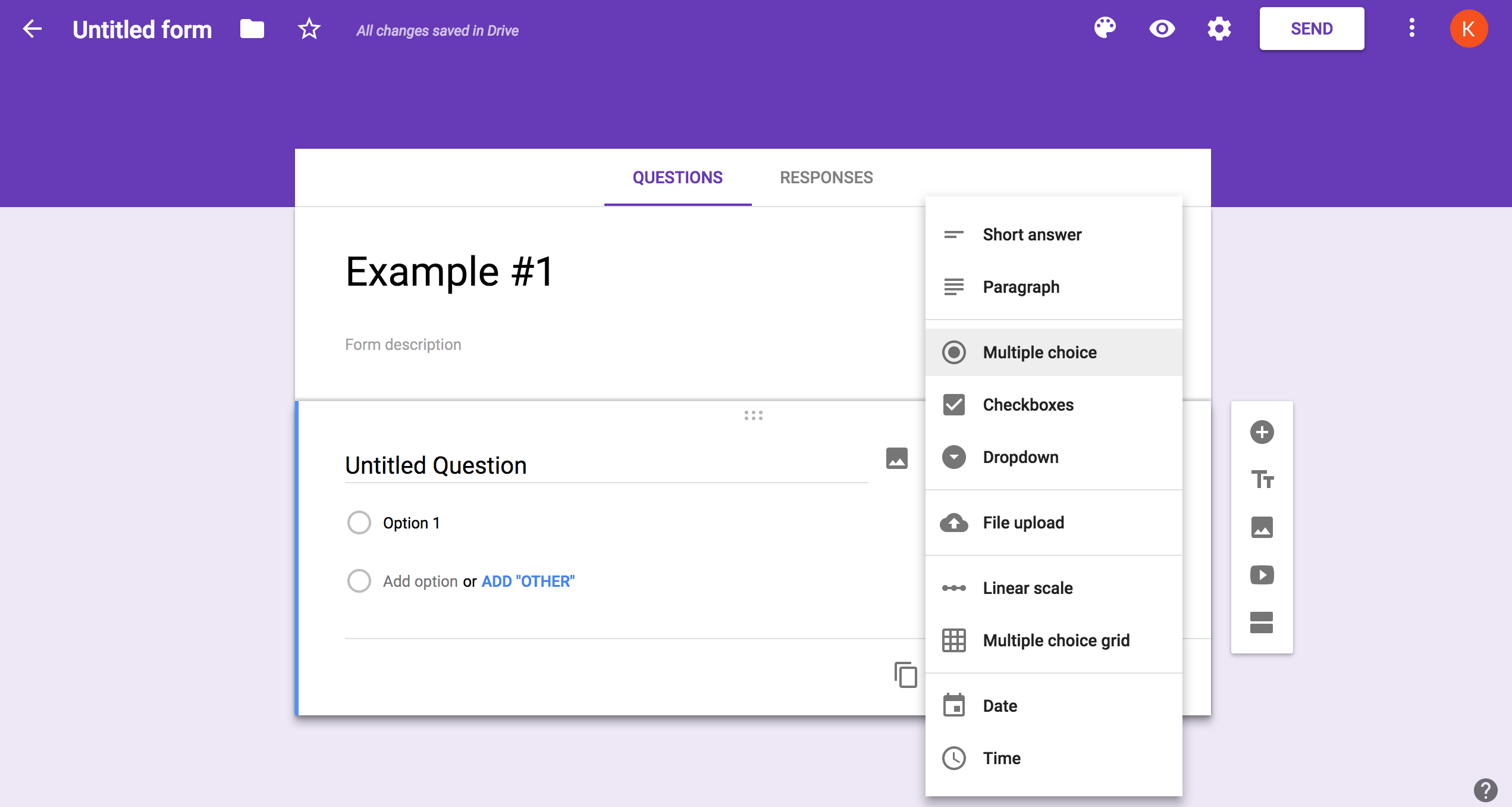This screenshot has height=807, width=1512.
Task: Open the K account avatar
Action: pos(1469,29)
